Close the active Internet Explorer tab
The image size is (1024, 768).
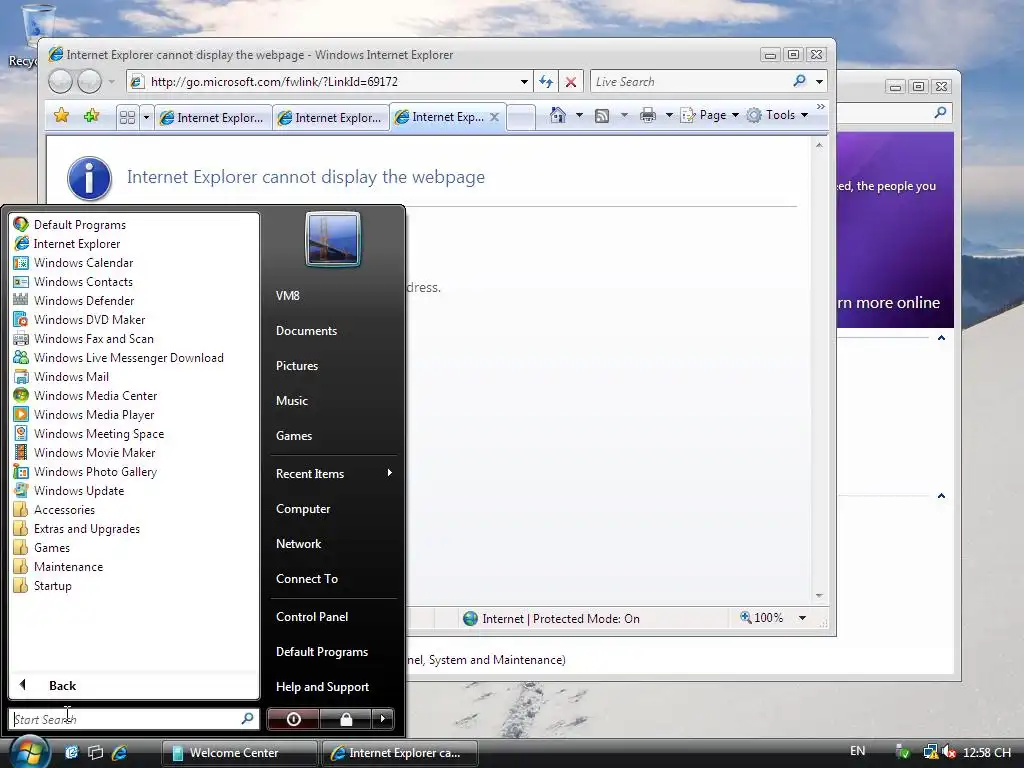pyautogui.click(x=494, y=117)
